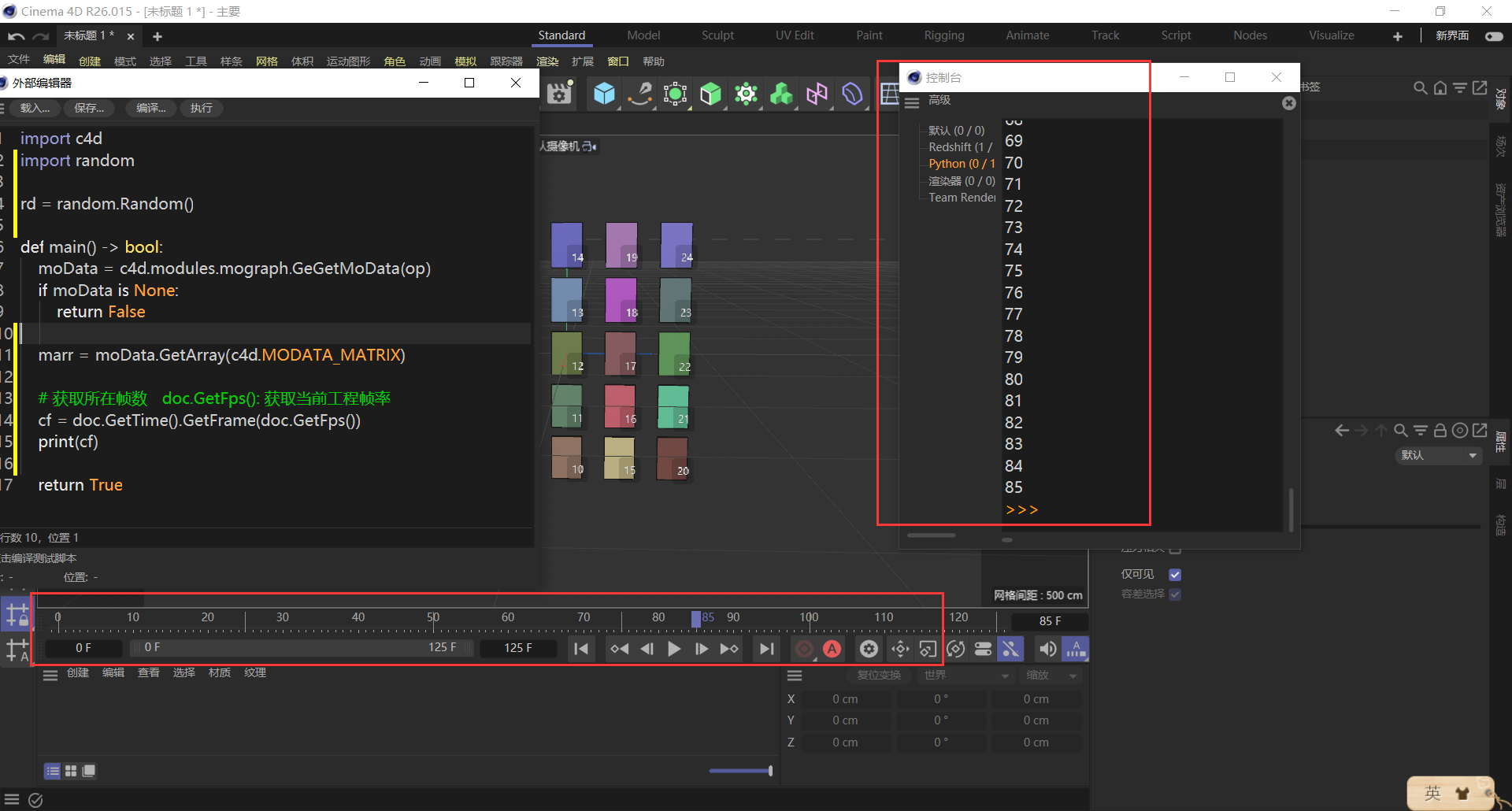This screenshot has height=811, width=1512.
Task: Switch to the Animate layout tab
Action: pyautogui.click(x=1027, y=35)
